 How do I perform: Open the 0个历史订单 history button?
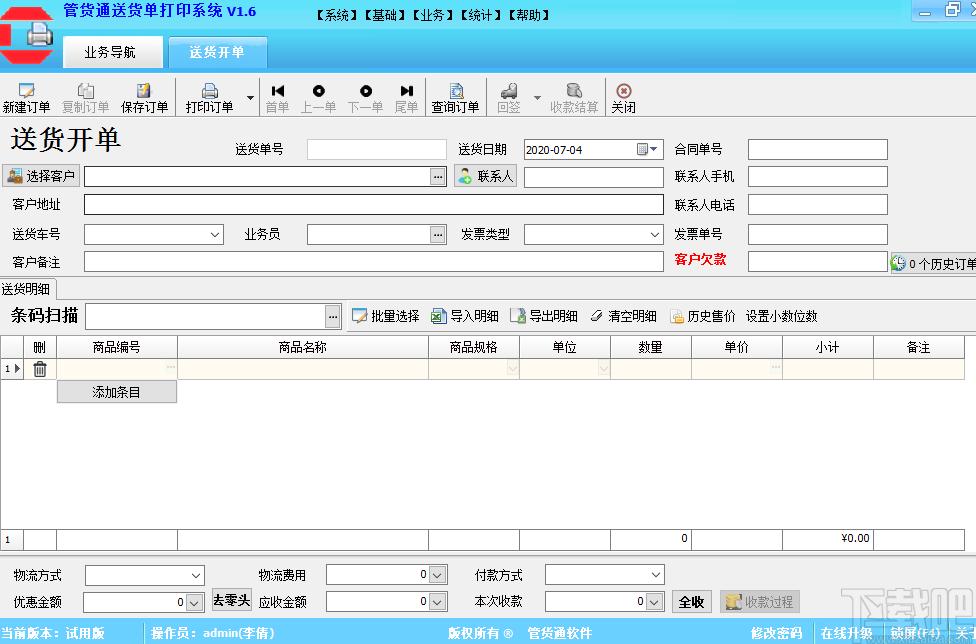tap(933, 263)
